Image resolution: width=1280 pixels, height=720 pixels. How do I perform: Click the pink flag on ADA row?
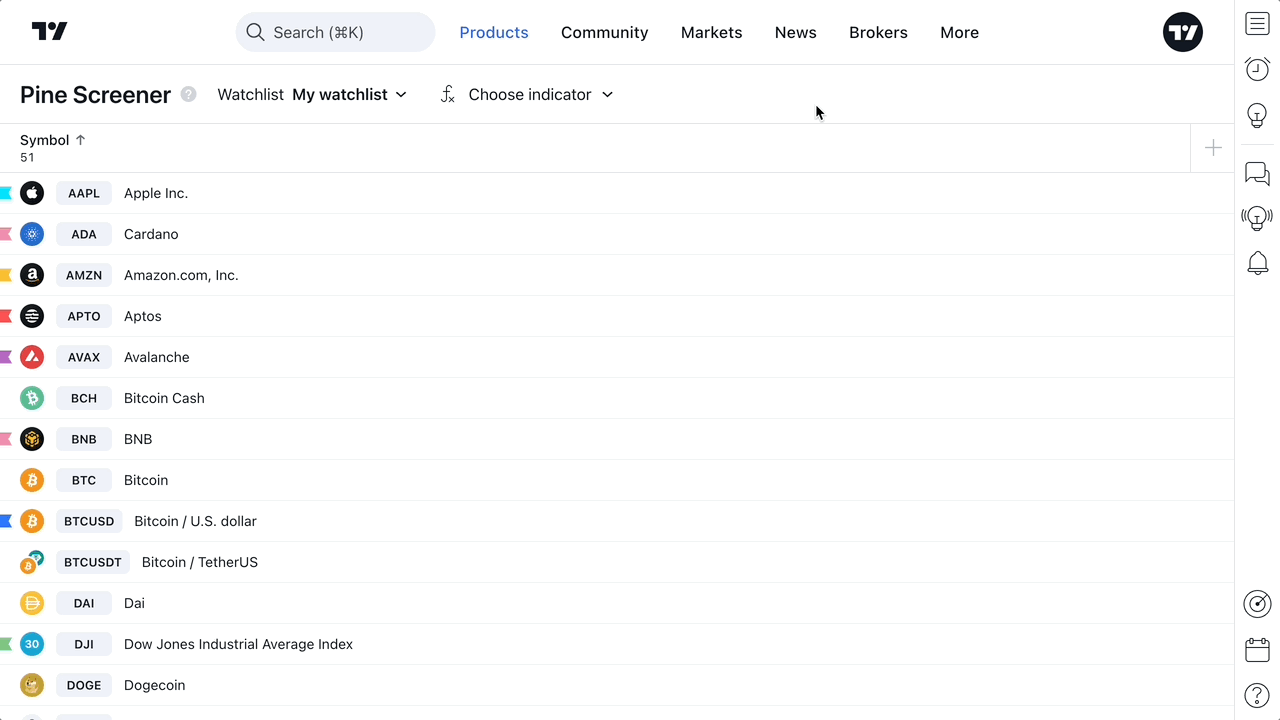click(6, 234)
